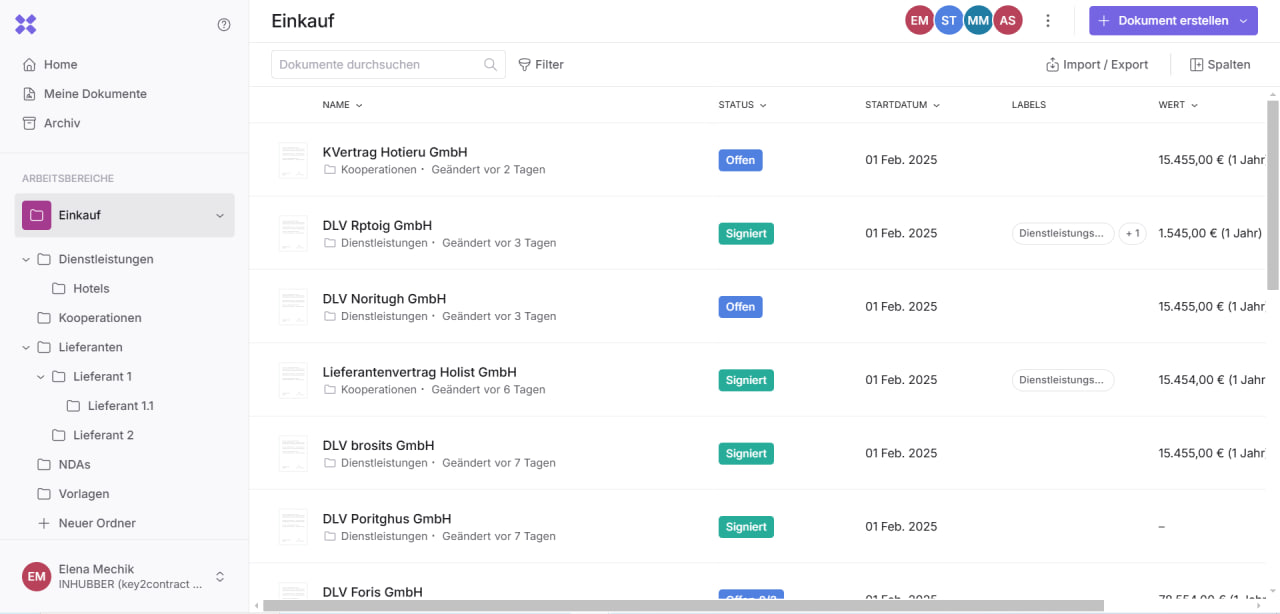Select the ST user avatar
Viewport: 1280px width, 614px height.
pos(948,21)
